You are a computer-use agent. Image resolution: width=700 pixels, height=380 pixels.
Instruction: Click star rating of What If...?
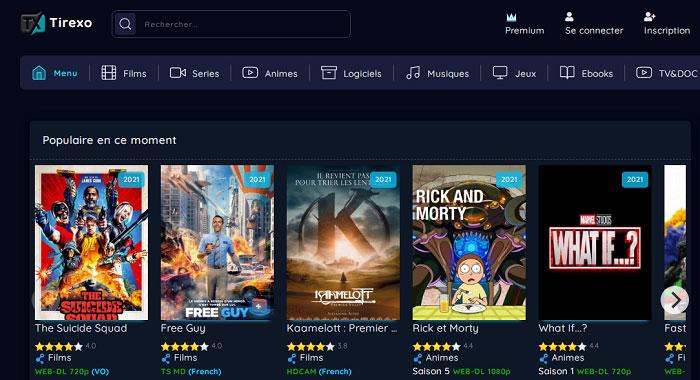coord(562,346)
